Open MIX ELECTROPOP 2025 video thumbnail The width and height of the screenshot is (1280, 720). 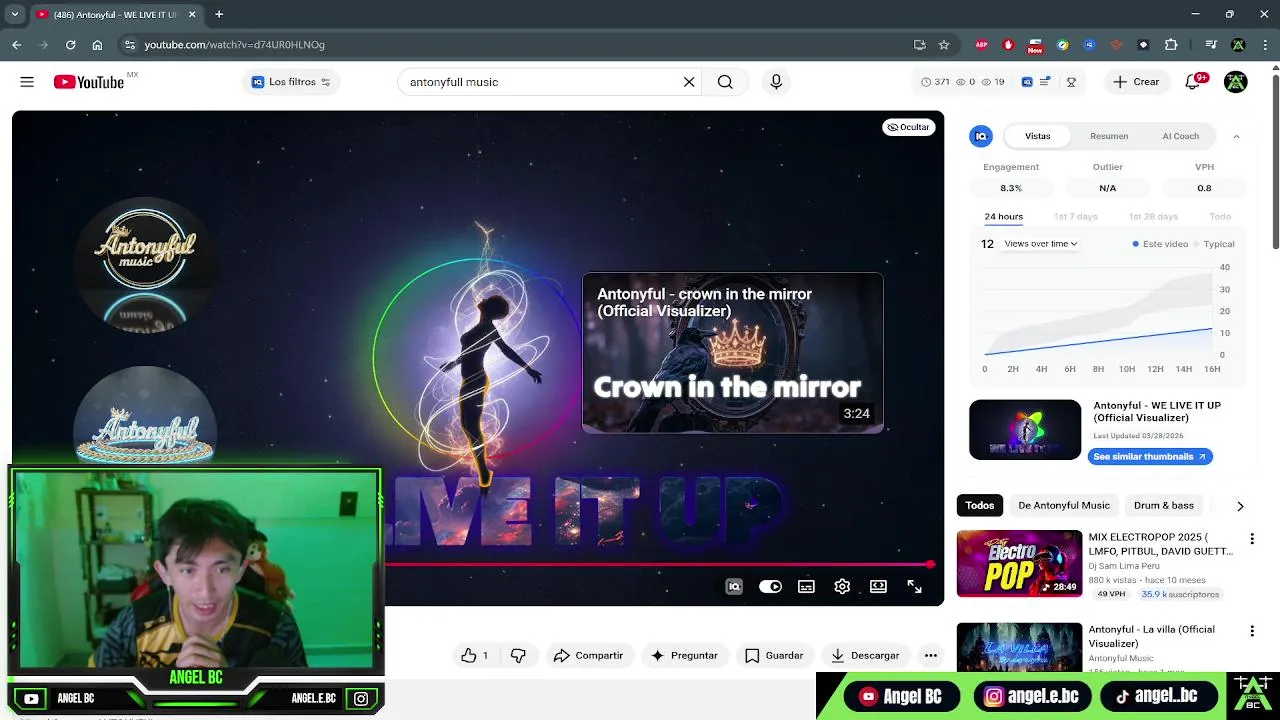coord(1019,563)
